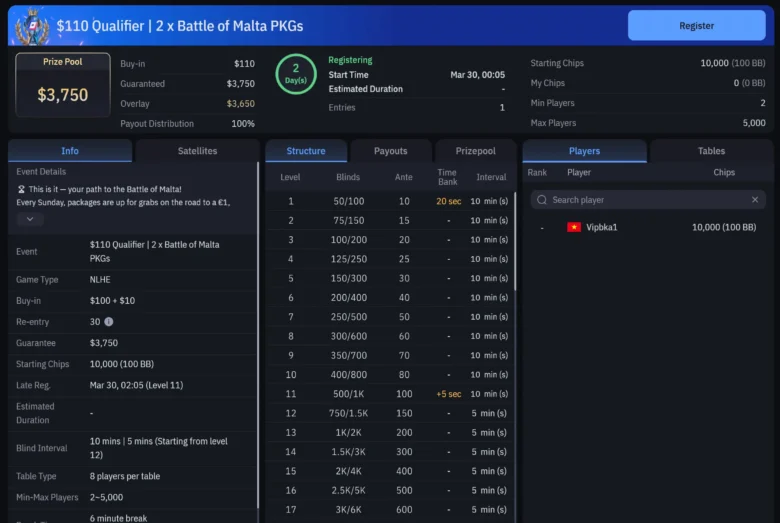Click level 8 ante value 60

pos(404,336)
